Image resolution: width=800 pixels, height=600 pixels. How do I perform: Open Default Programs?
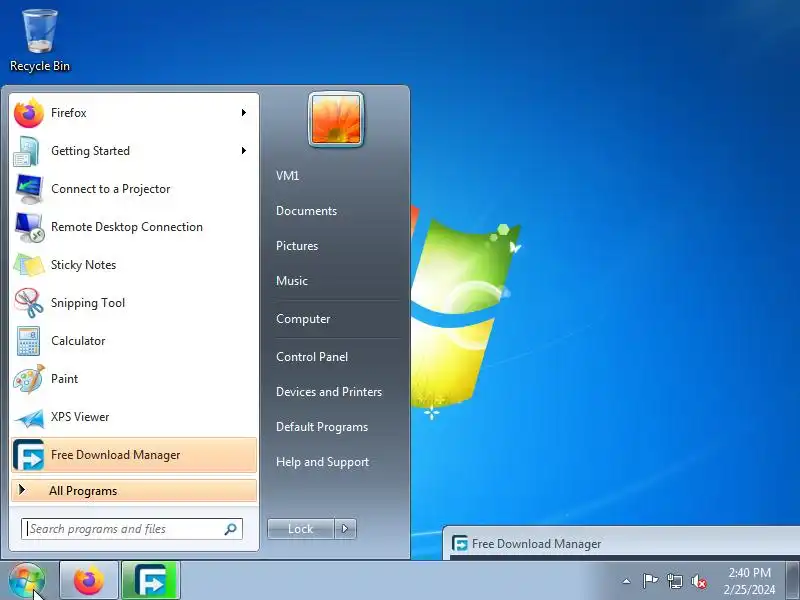322,427
